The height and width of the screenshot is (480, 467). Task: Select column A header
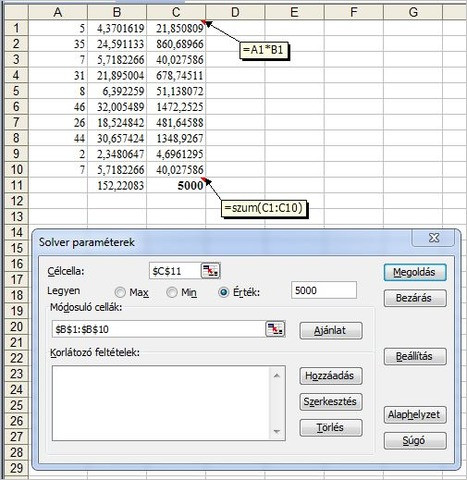(x=58, y=12)
